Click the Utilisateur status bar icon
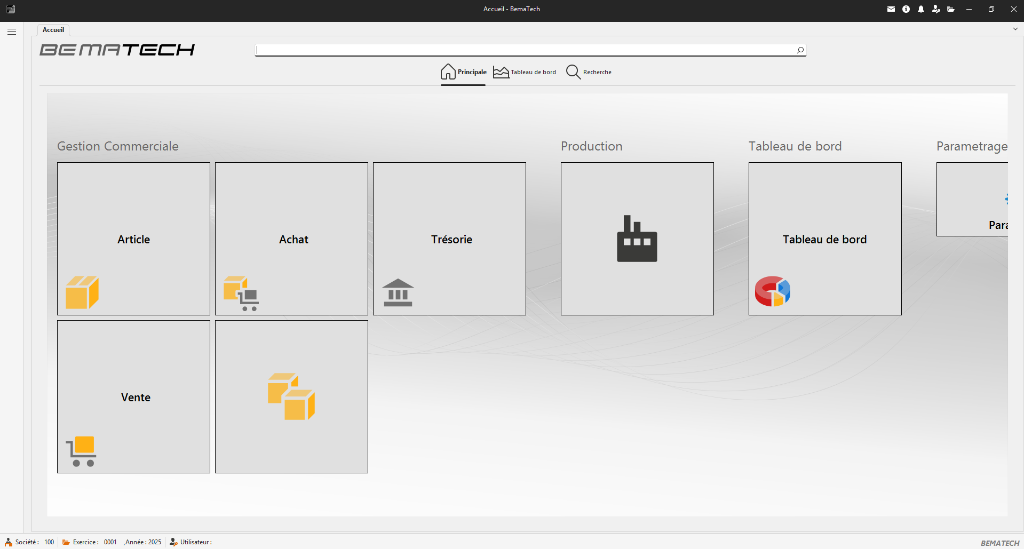Viewport: 1024px width, 549px height. pyautogui.click(x=173, y=542)
